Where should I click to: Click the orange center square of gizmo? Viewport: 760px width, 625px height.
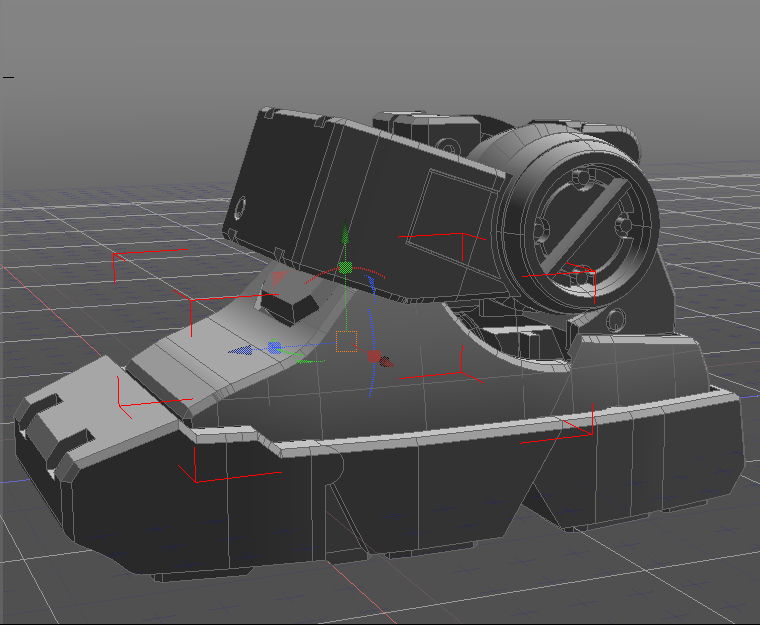346,342
